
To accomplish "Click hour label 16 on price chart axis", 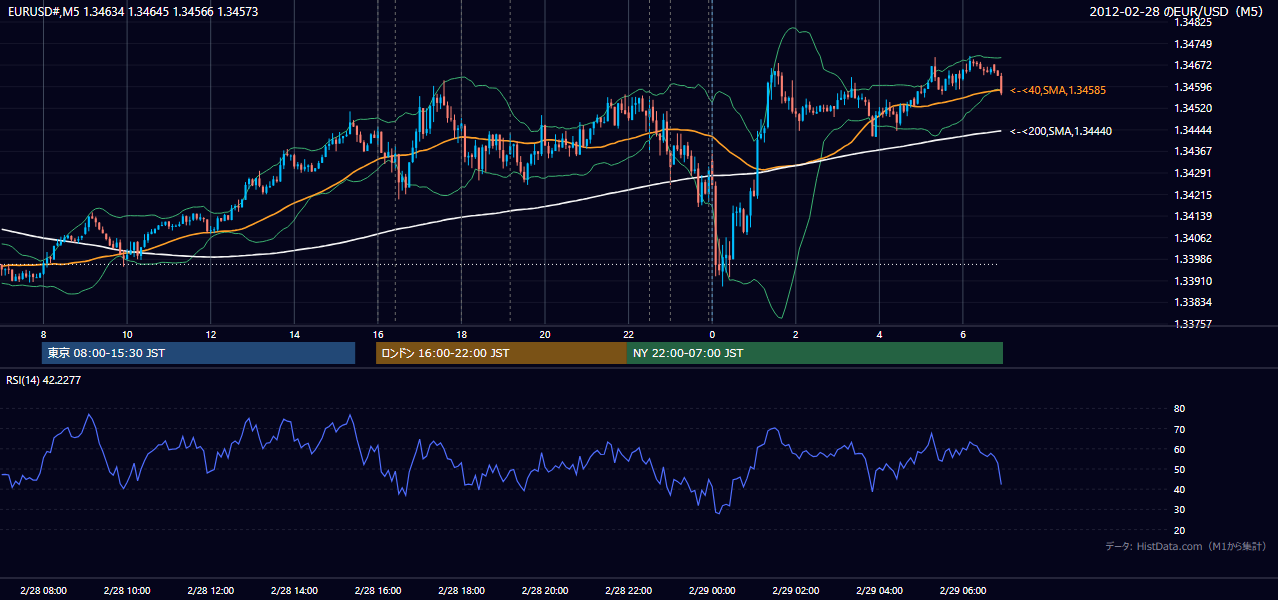I will click(377, 334).
